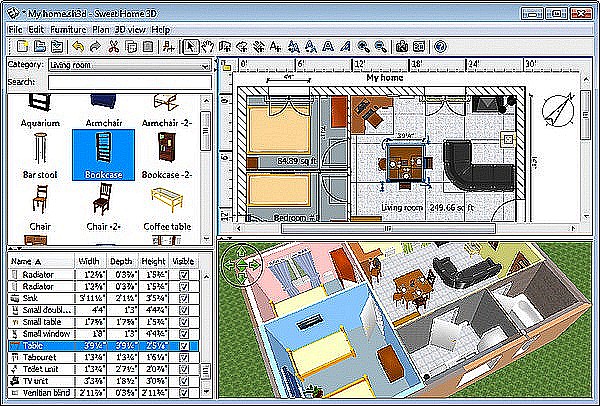Image resolution: width=600 pixels, height=406 pixels.
Task: Choose the Add text tool
Action: 276,47
